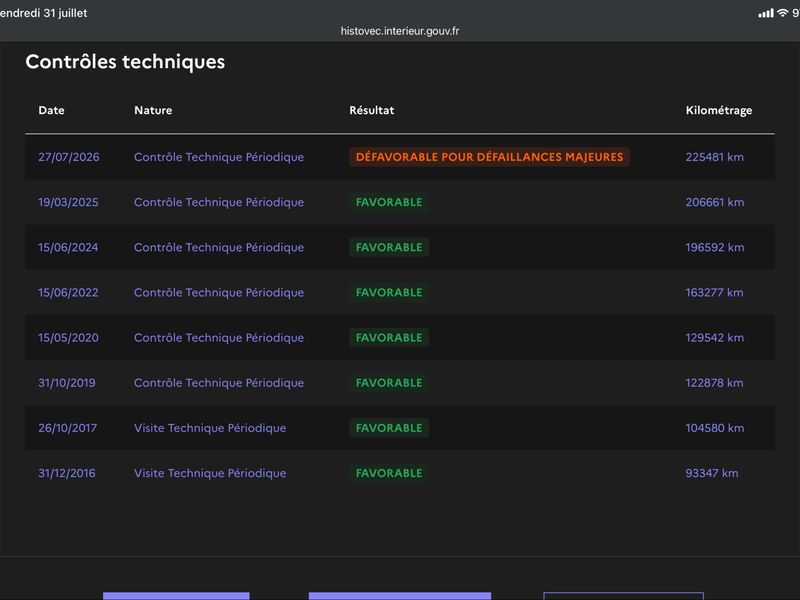This screenshot has height=600, width=800.
Task: Tap the Wi-Fi status icon
Action: (782, 13)
